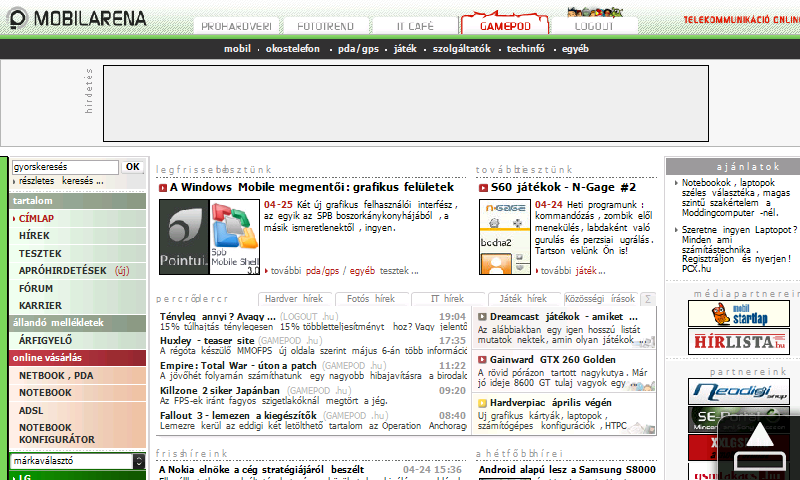Image resolution: width=800 pixels, height=480 pixels.
Task: Click the Pointui thumbnail image
Action: click(x=184, y=237)
